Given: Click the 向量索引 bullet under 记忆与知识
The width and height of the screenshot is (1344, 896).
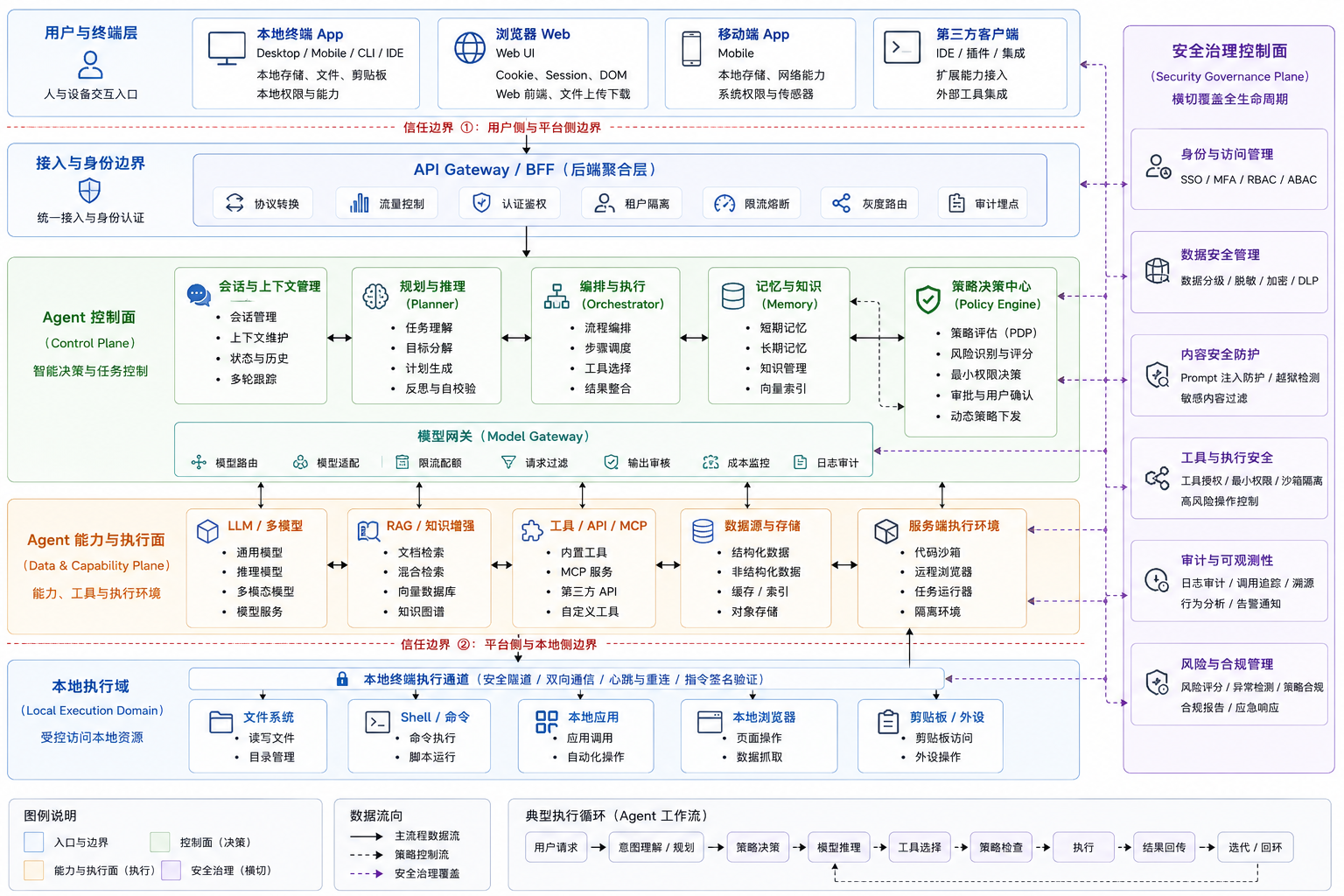Looking at the screenshot, I should coord(783,388).
